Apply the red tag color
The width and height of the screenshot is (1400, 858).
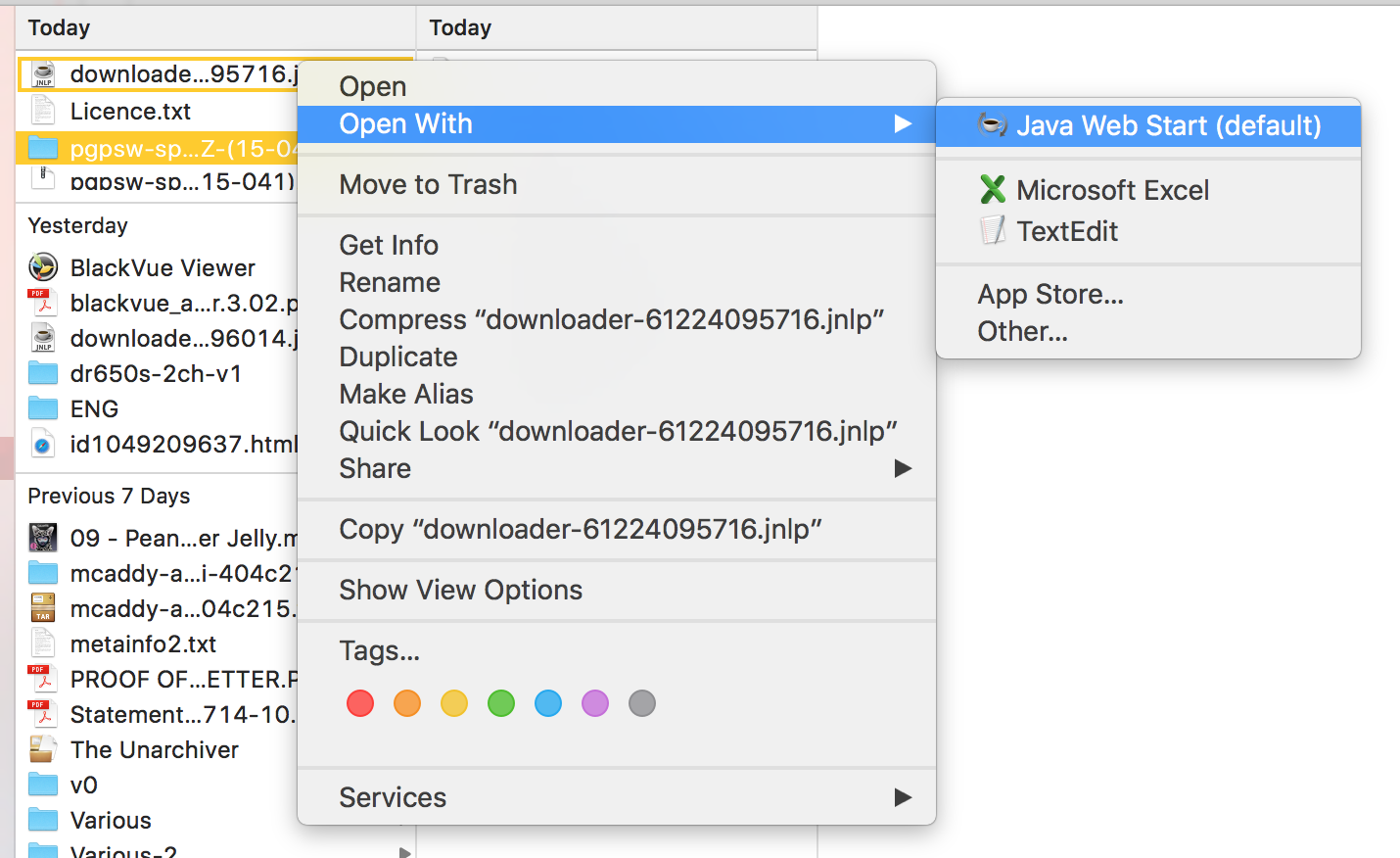click(360, 703)
